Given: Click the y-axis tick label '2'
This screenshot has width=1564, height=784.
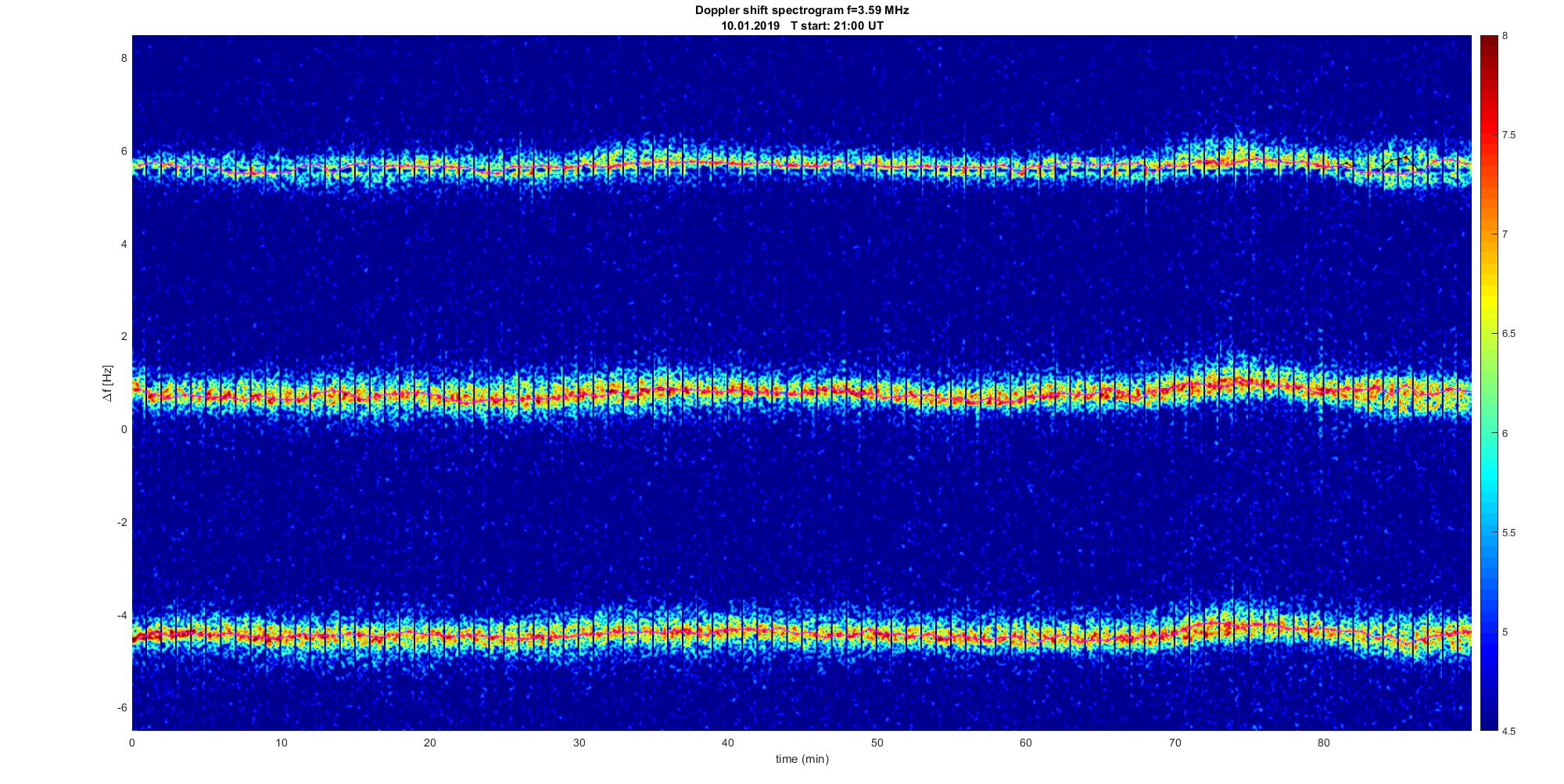Looking at the screenshot, I should click(x=124, y=337).
